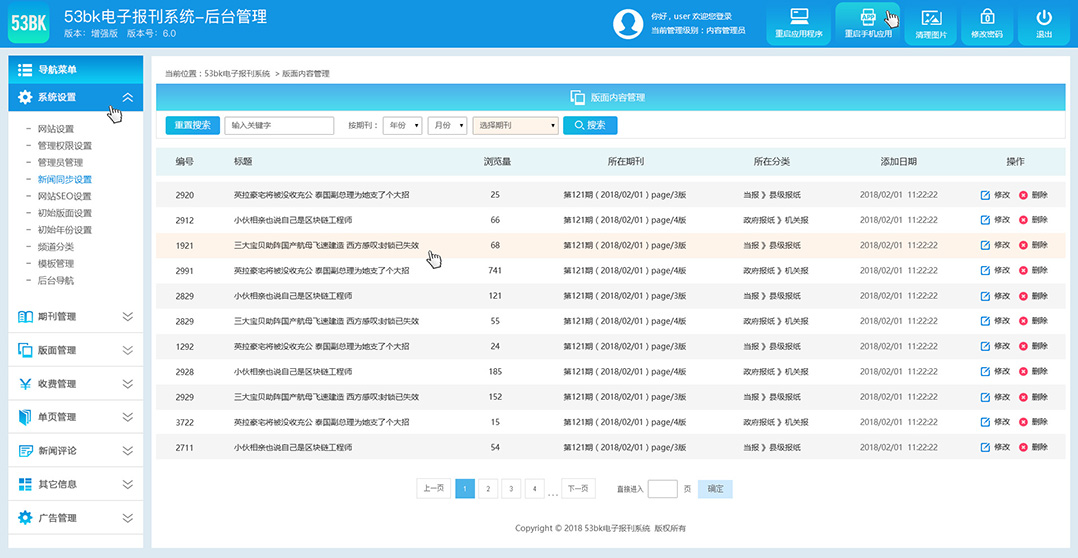Expand the 单页管理 section chevron
Screen dimensions: 1078x558
[127, 417]
